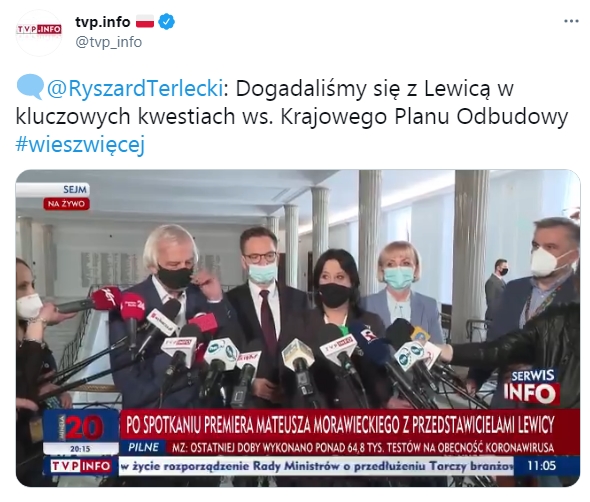Click the 20 programme logo in video

point(81,427)
